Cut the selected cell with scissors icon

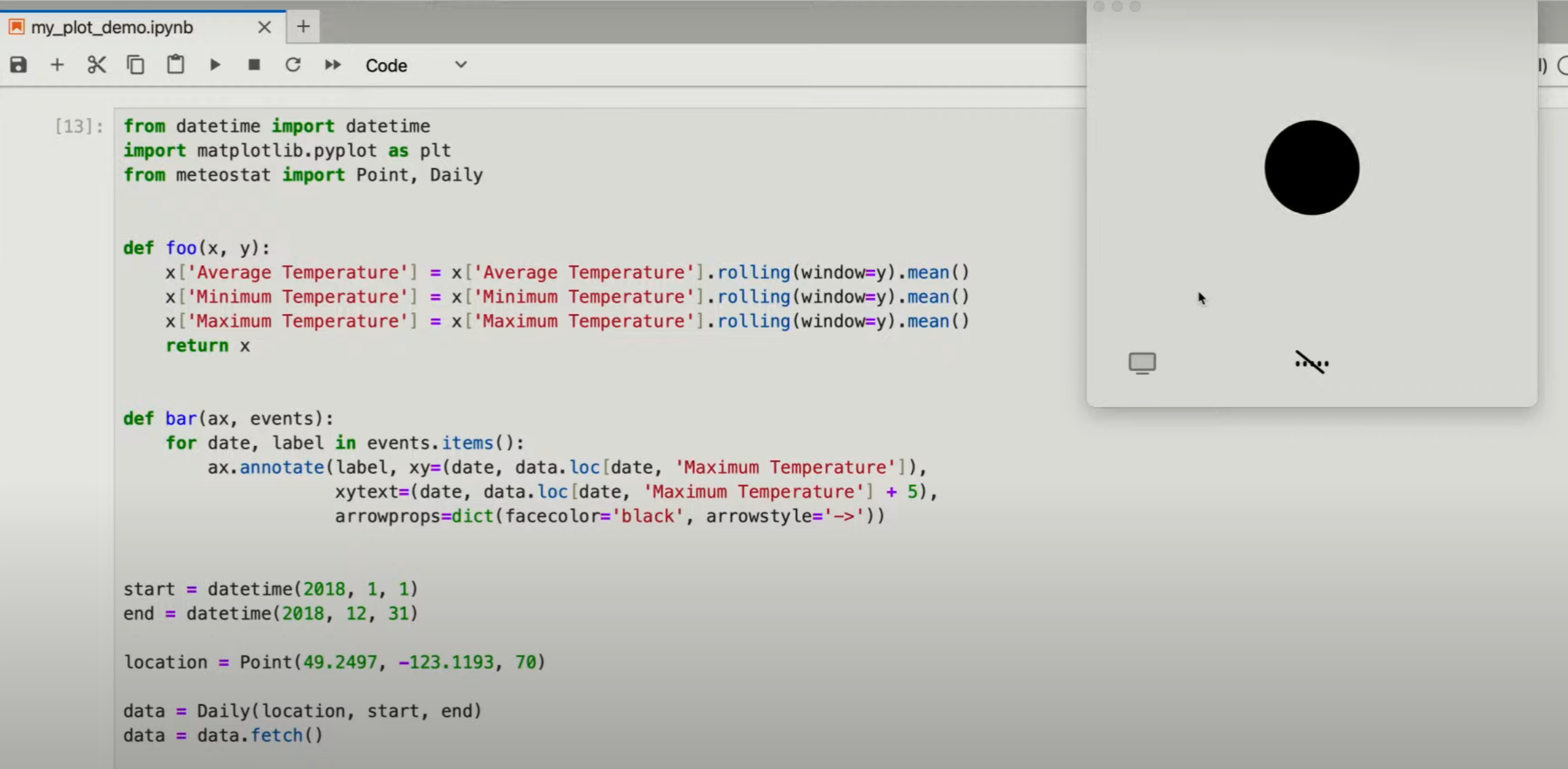96,65
